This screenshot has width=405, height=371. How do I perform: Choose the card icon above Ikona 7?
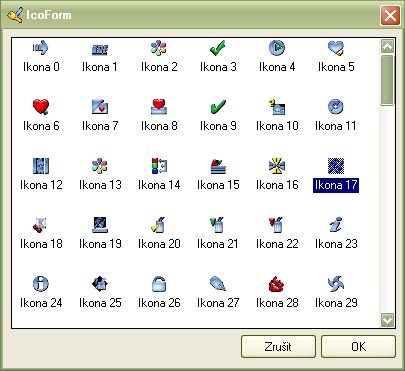pos(100,107)
